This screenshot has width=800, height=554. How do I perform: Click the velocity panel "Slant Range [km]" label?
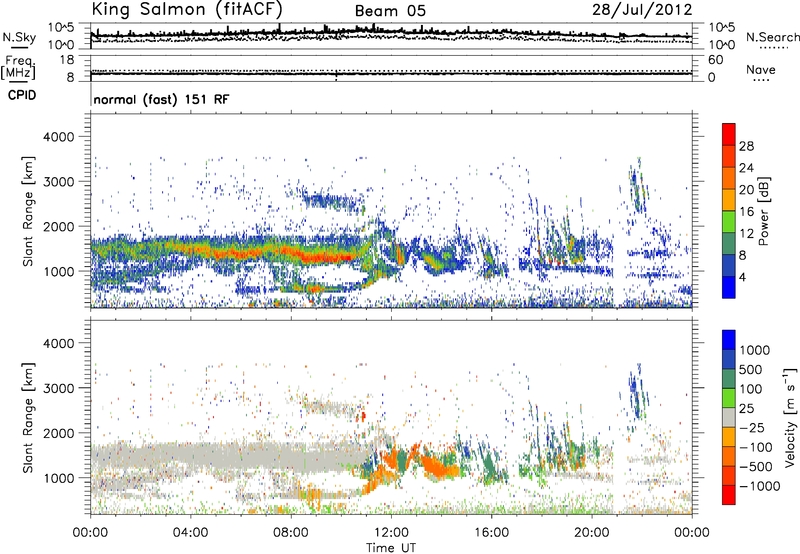(x=28, y=417)
